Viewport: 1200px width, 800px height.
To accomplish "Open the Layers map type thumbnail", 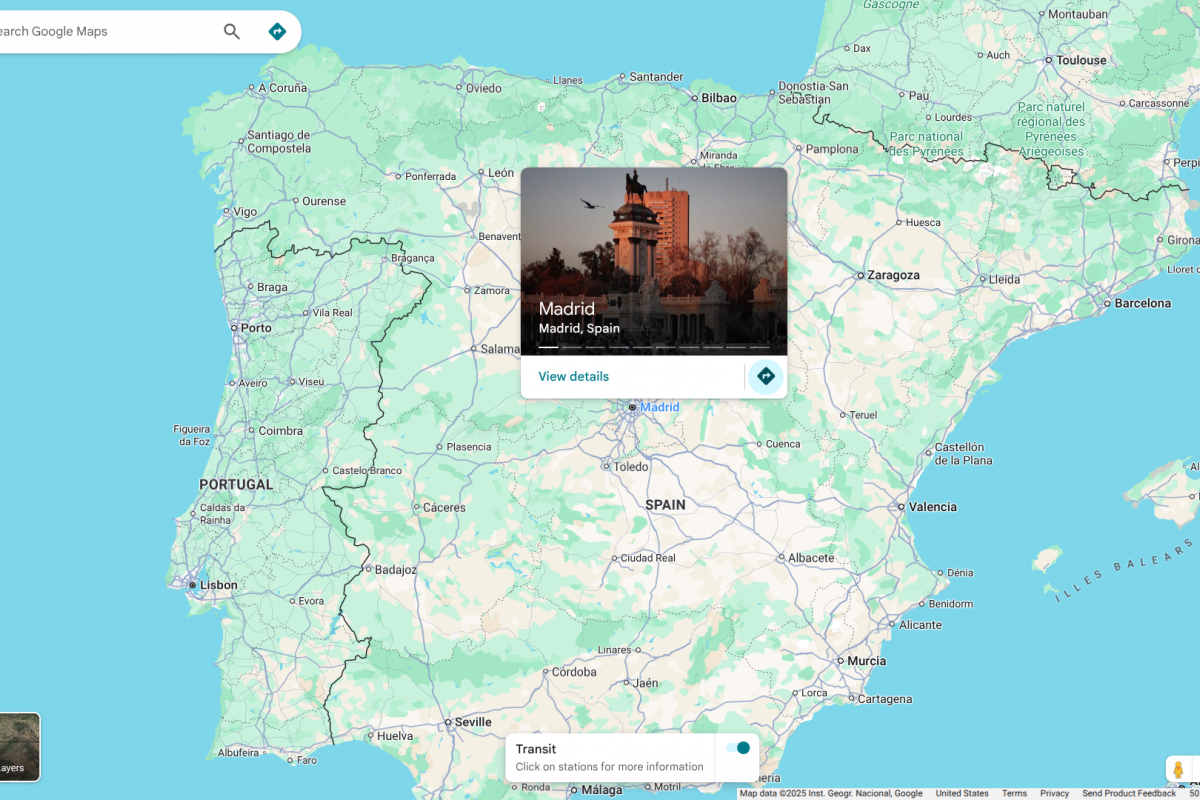I will point(18,746).
